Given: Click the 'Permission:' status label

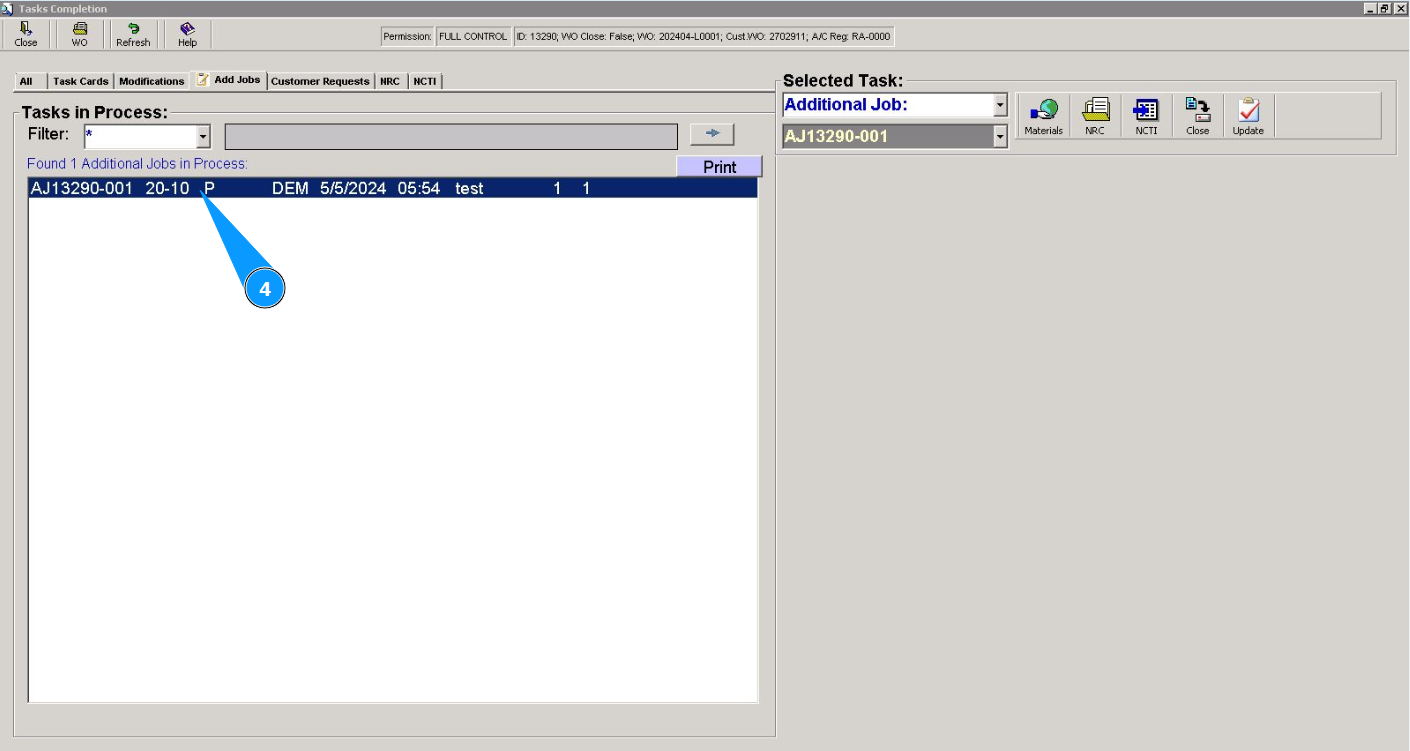Looking at the screenshot, I should (407, 37).
